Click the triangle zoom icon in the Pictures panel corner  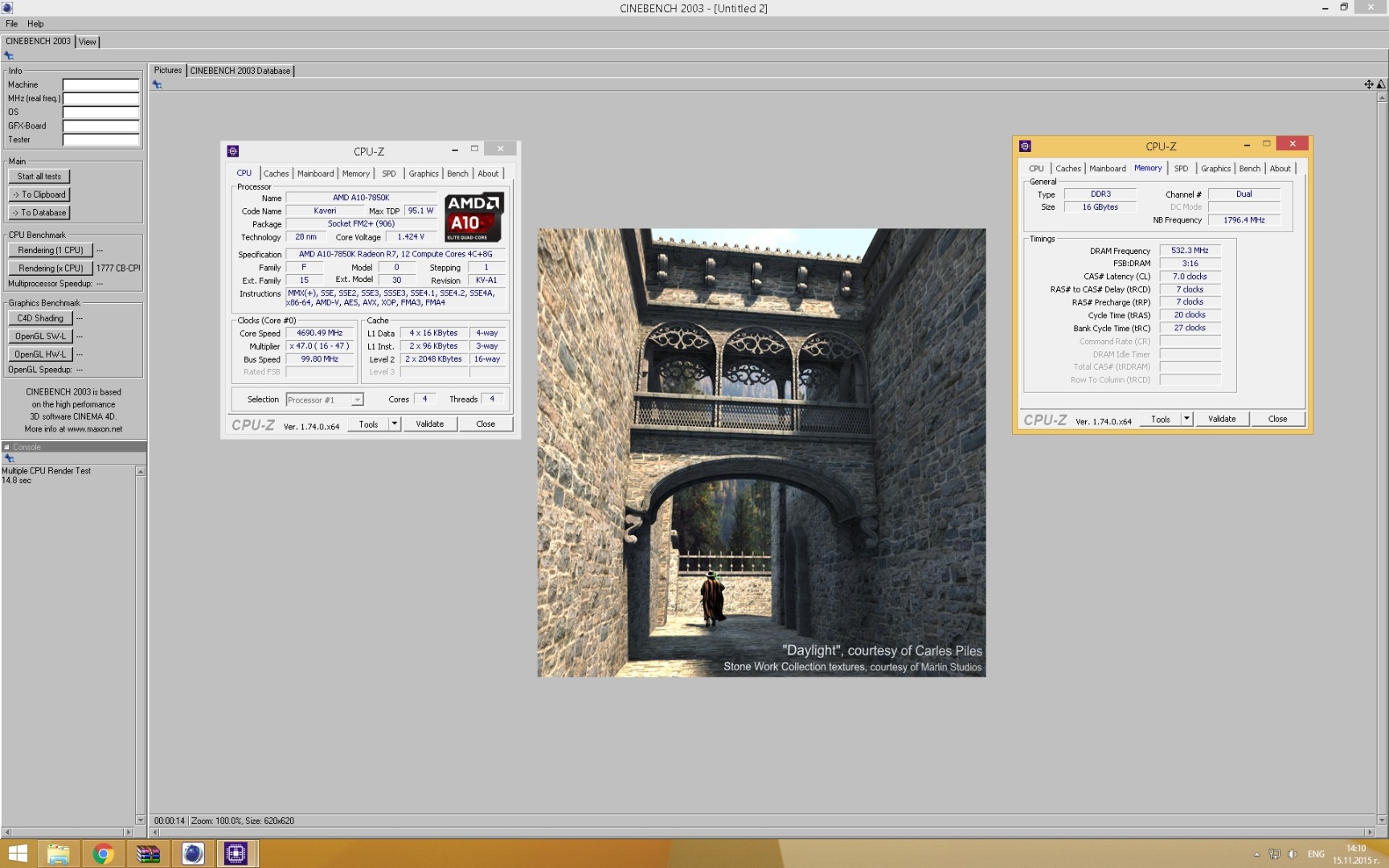pyautogui.click(x=1381, y=84)
